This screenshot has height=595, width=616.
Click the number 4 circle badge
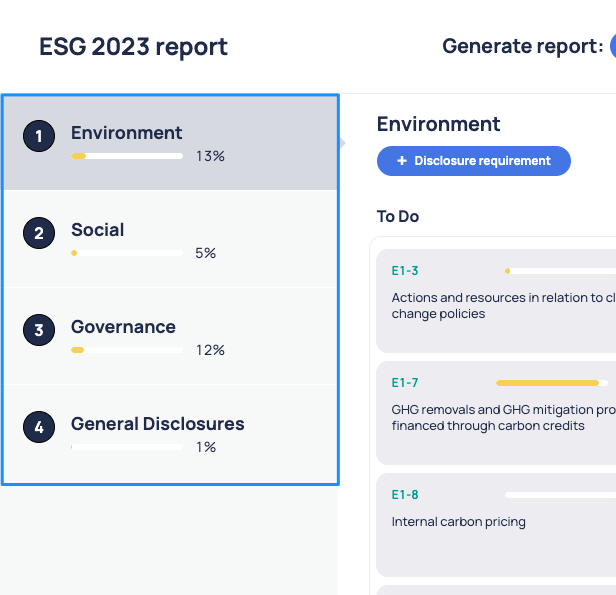click(39, 427)
